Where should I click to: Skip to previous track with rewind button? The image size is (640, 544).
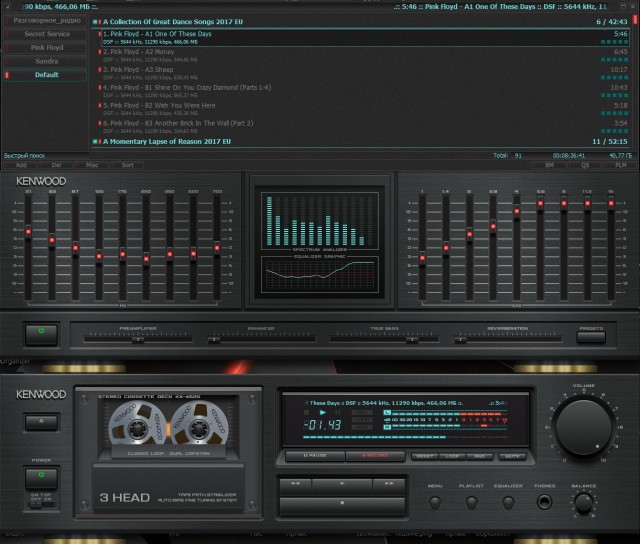(296, 484)
